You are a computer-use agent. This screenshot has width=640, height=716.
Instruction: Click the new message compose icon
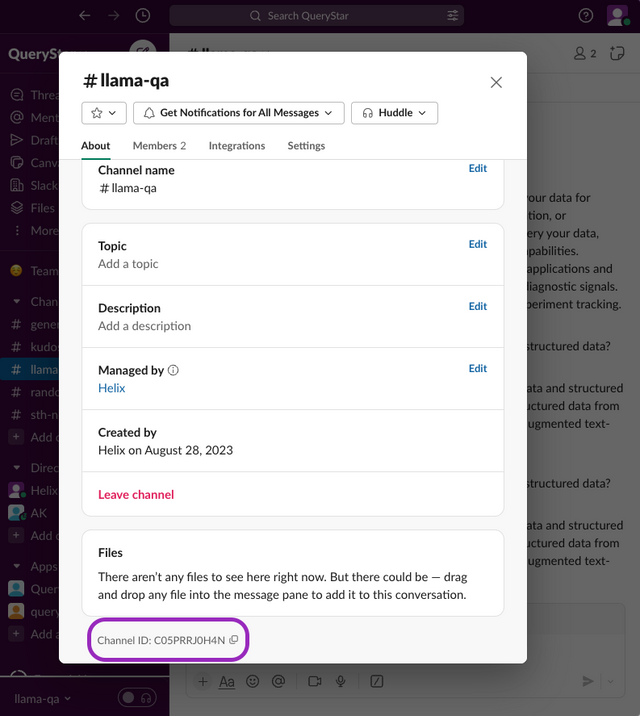(143, 54)
